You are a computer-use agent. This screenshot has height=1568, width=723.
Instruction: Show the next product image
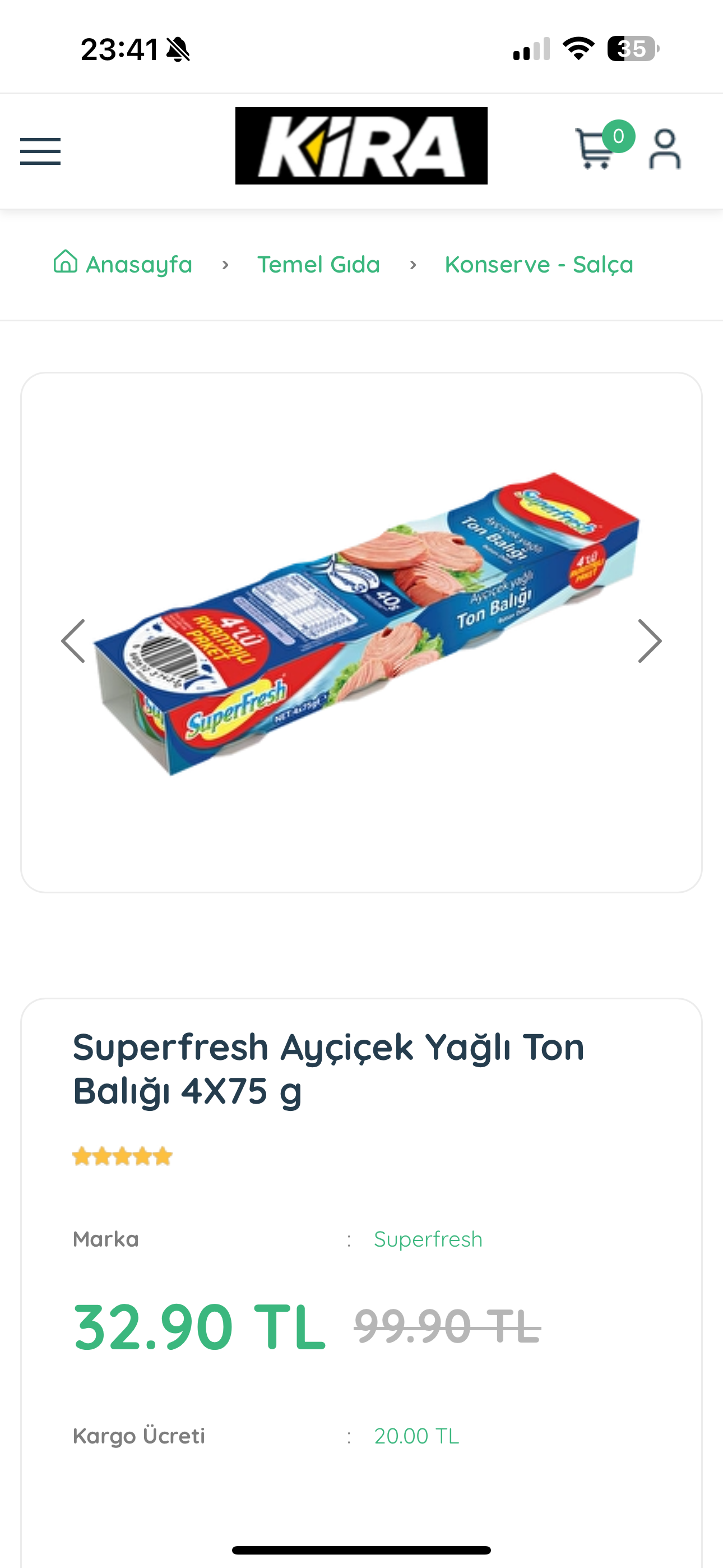(x=650, y=641)
